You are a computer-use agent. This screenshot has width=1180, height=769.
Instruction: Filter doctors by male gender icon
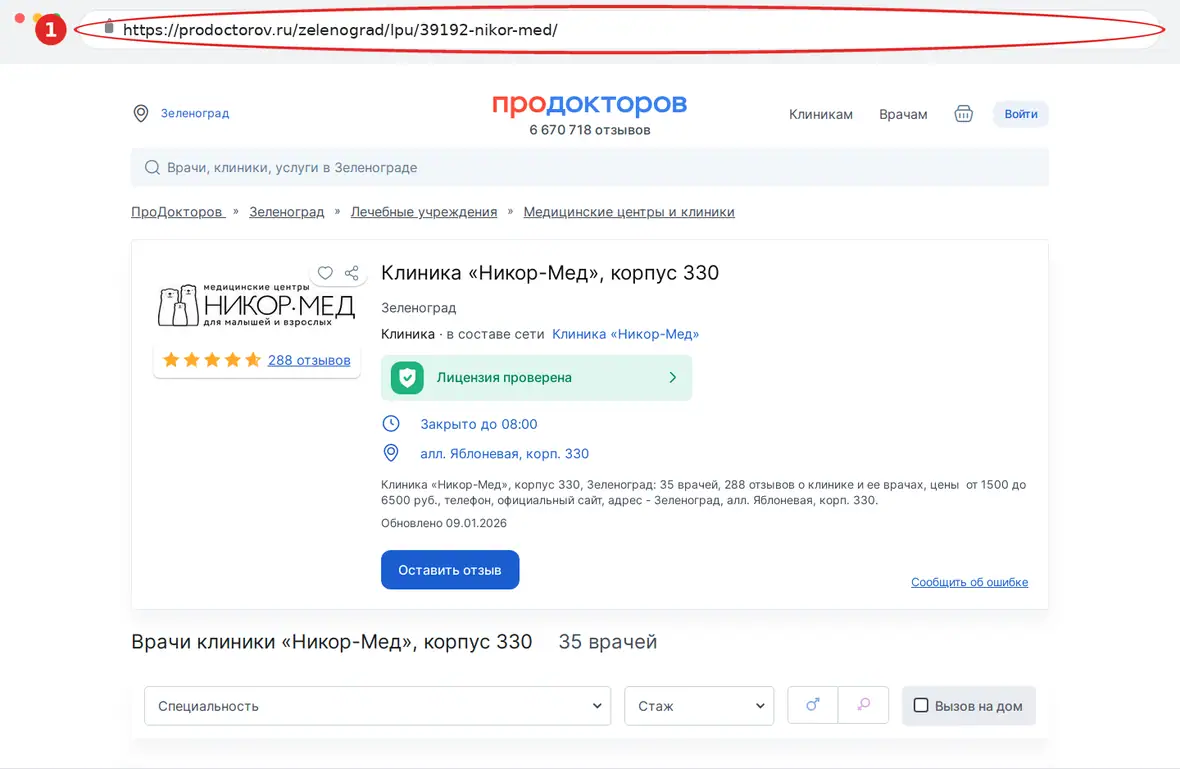pos(813,705)
